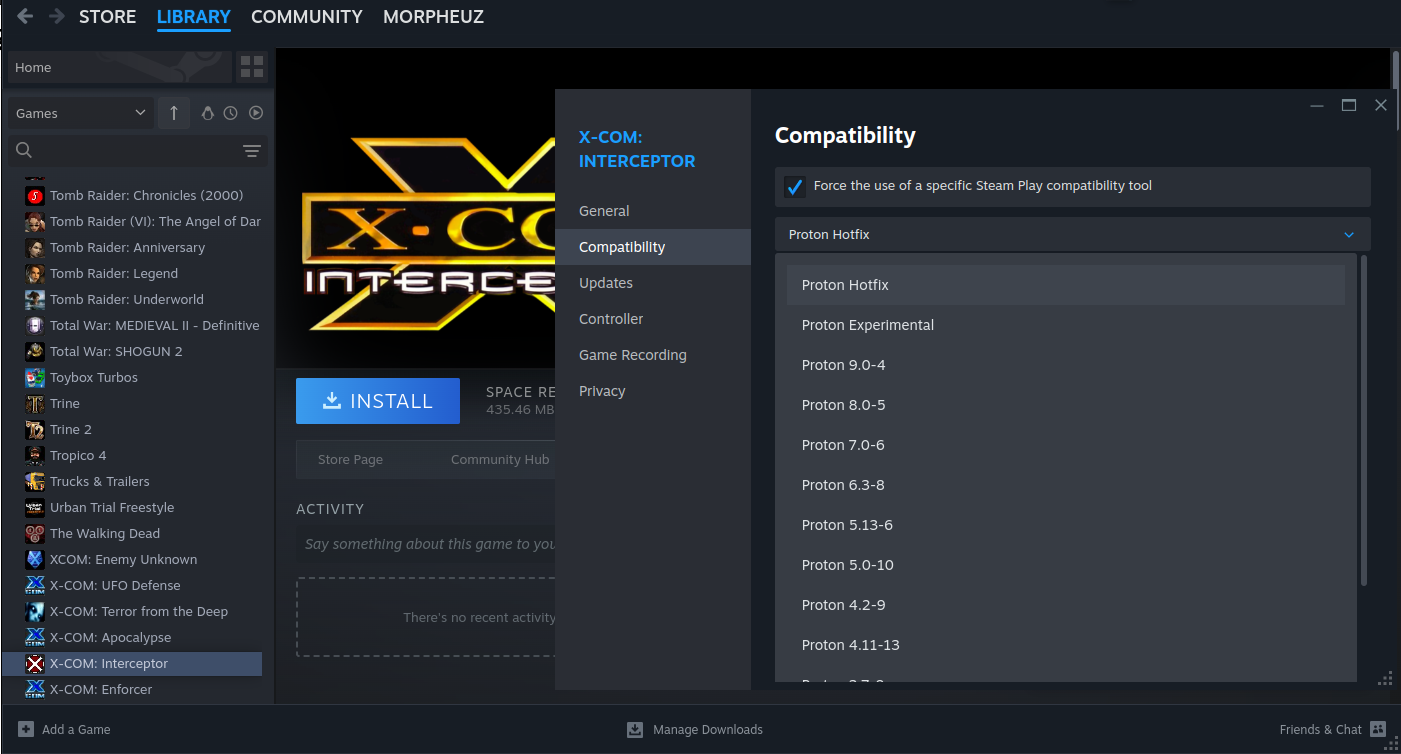Pick Proton 6.3-8 from dropdown
This screenshot has height=754, width=1401.
pyautogui.click(x=1066, y=485)
